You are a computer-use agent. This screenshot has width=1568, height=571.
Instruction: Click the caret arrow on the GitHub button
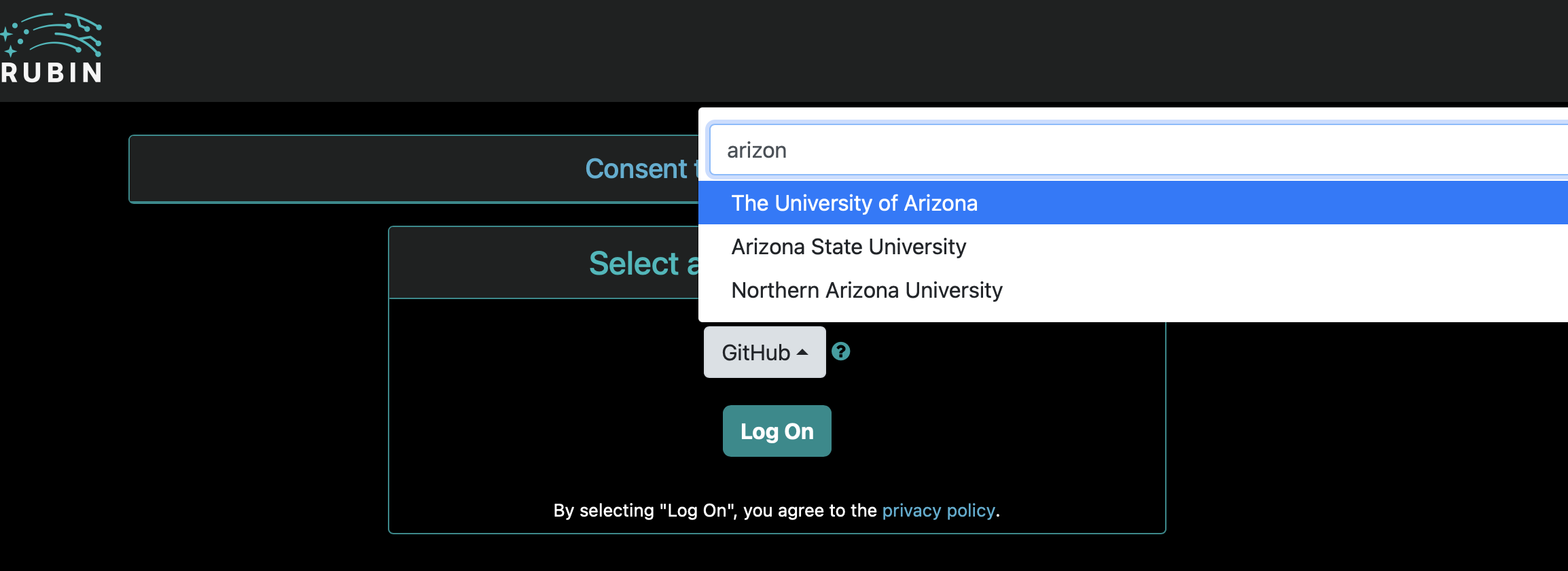pyautogui.click(x=802, y=352)
